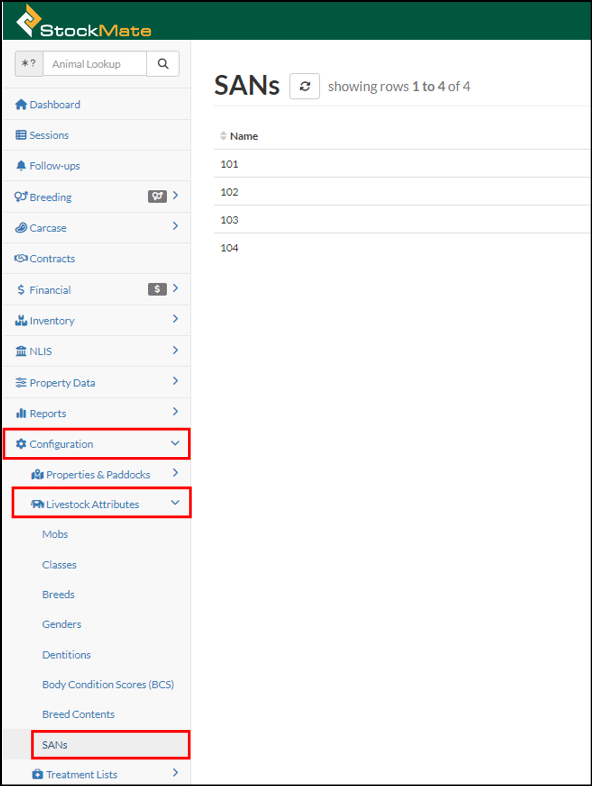Expand the Carcase menu chevron
This screenshot has height=786, width=592.
pos(175,227)
